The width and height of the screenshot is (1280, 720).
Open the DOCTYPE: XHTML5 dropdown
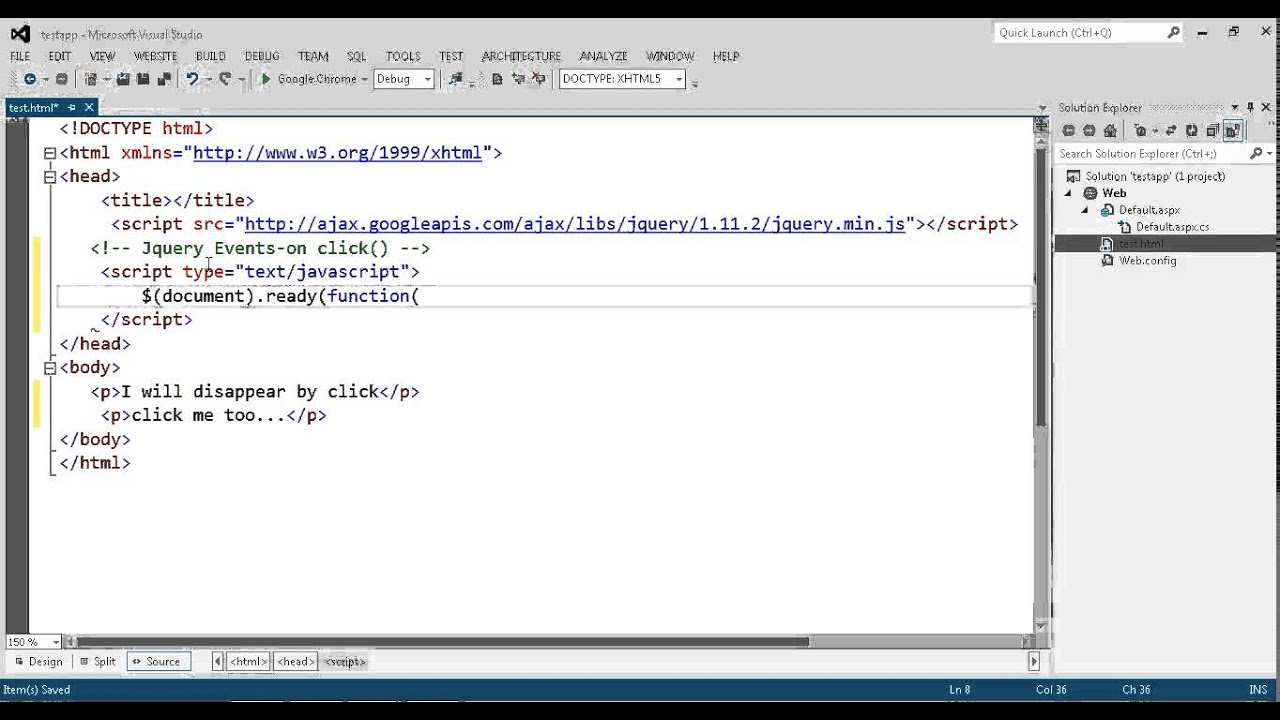click(x=678, y=79)
